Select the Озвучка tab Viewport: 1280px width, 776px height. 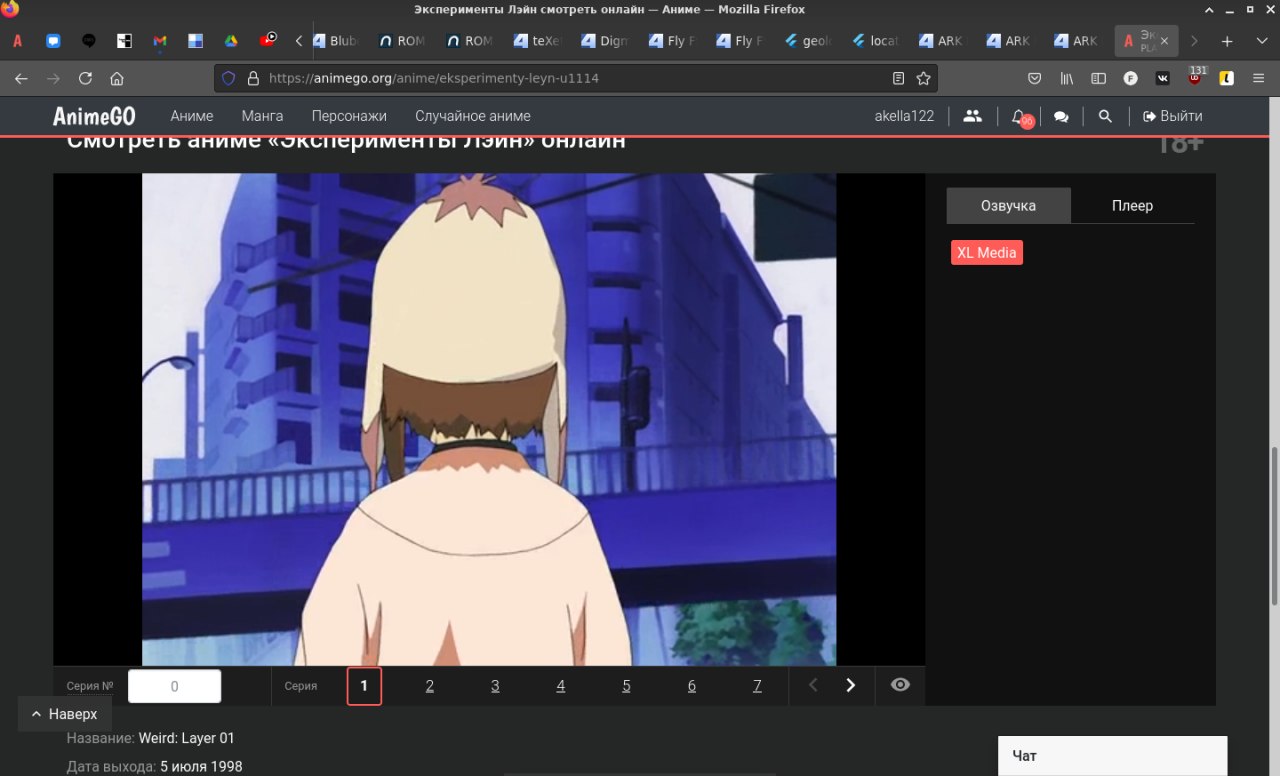(x=1009, y=205)
